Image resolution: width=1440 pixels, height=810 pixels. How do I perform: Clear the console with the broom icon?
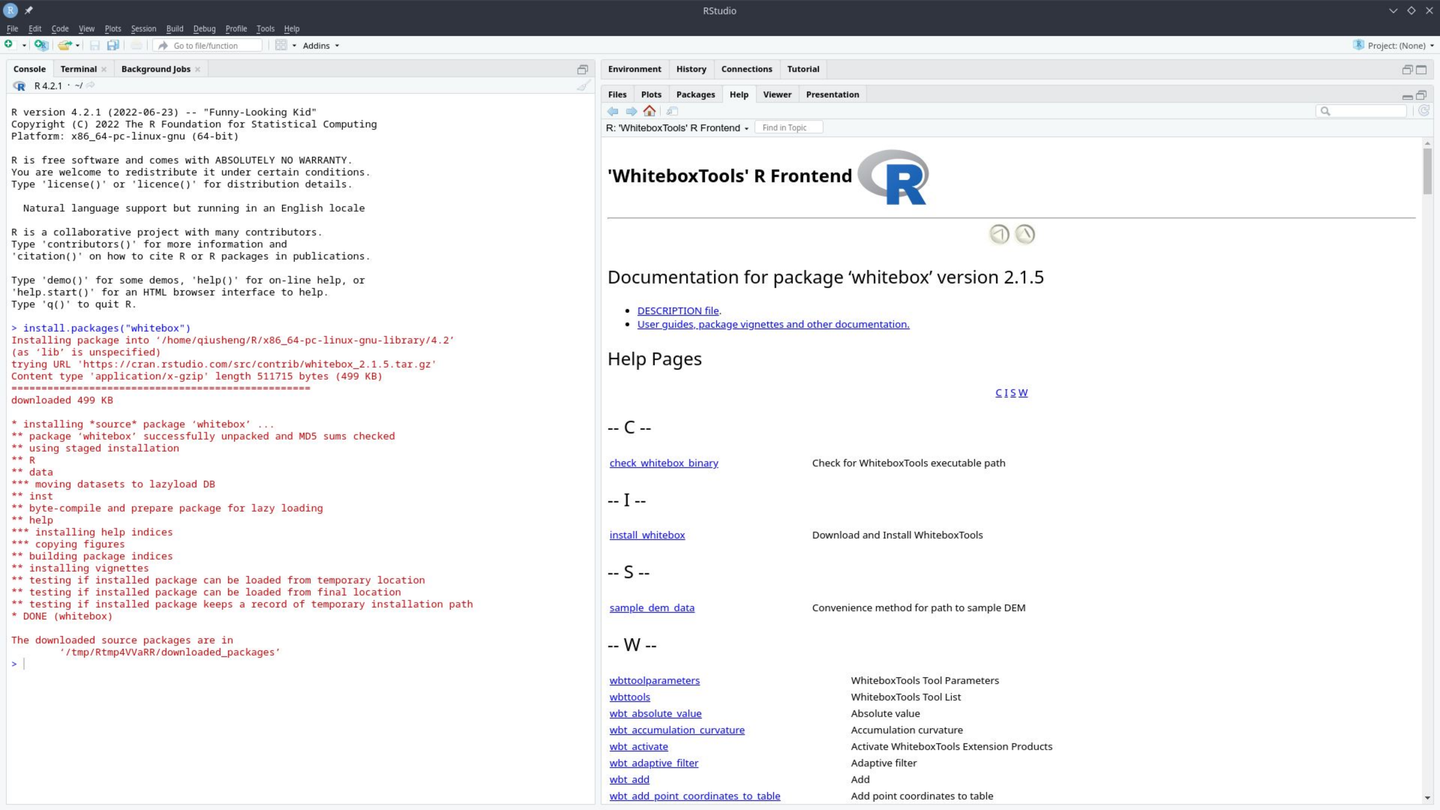(583, 86)
